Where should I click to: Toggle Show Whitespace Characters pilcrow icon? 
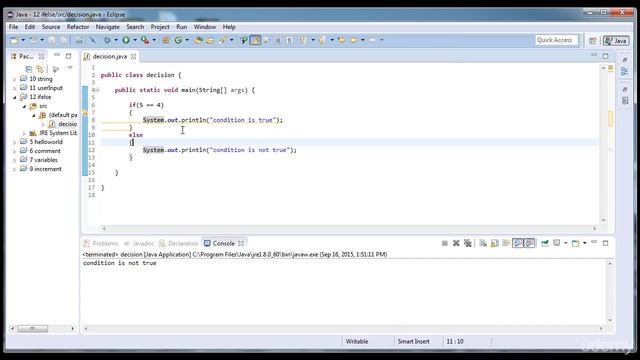[x=289, y=40]
